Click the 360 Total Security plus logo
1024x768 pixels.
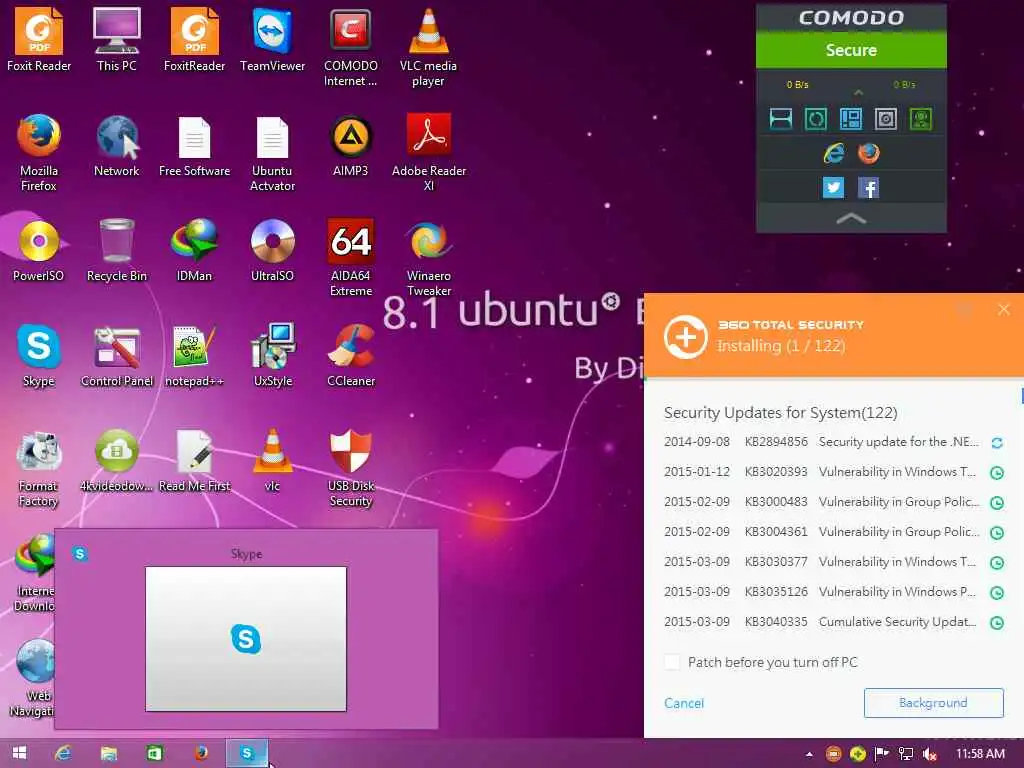coord(685,337)
